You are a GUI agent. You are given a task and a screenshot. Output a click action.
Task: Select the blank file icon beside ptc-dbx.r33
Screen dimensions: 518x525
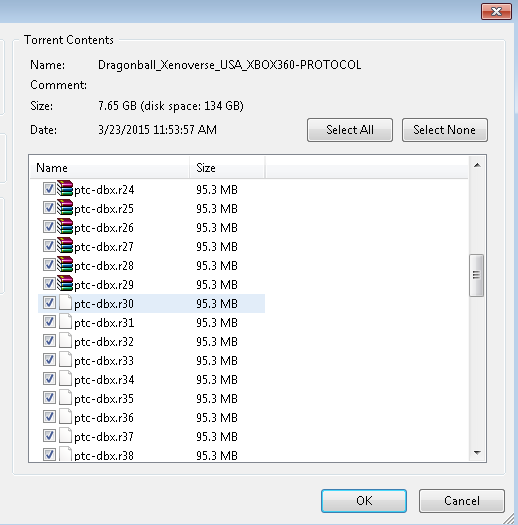click(x=65, y=360)
